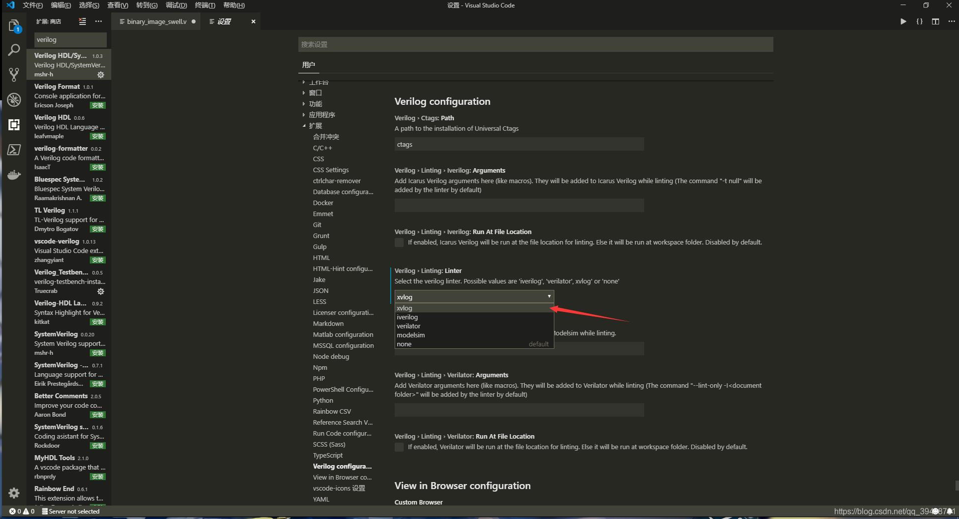Expand the 窗口 settings tree section
Viewport: 959px width, 519px height.
(x=315, y=93)
